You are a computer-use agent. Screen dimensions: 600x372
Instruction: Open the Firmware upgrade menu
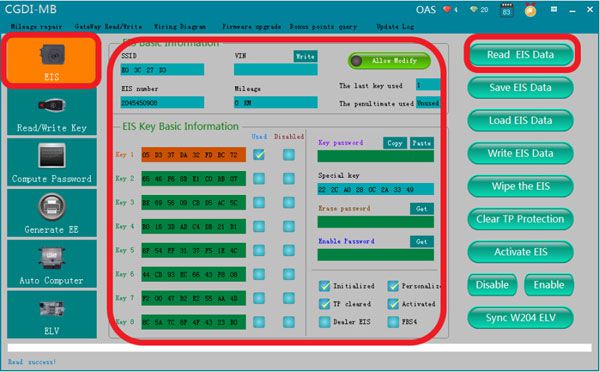[x=251, y=27]
